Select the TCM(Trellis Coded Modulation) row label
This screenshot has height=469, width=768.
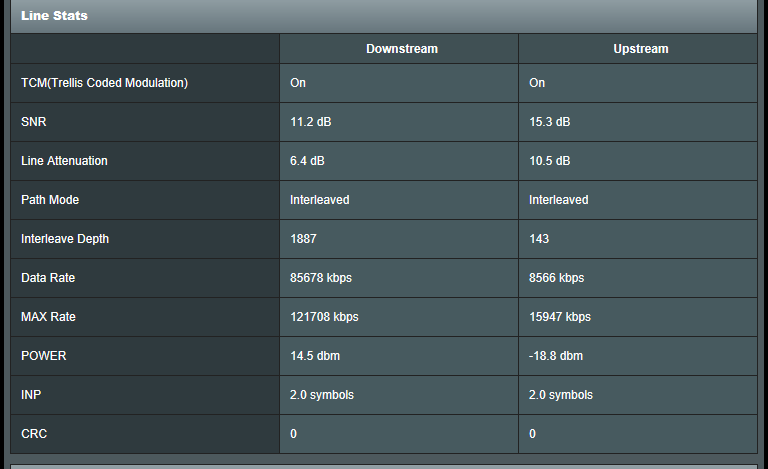click(104, 83)
